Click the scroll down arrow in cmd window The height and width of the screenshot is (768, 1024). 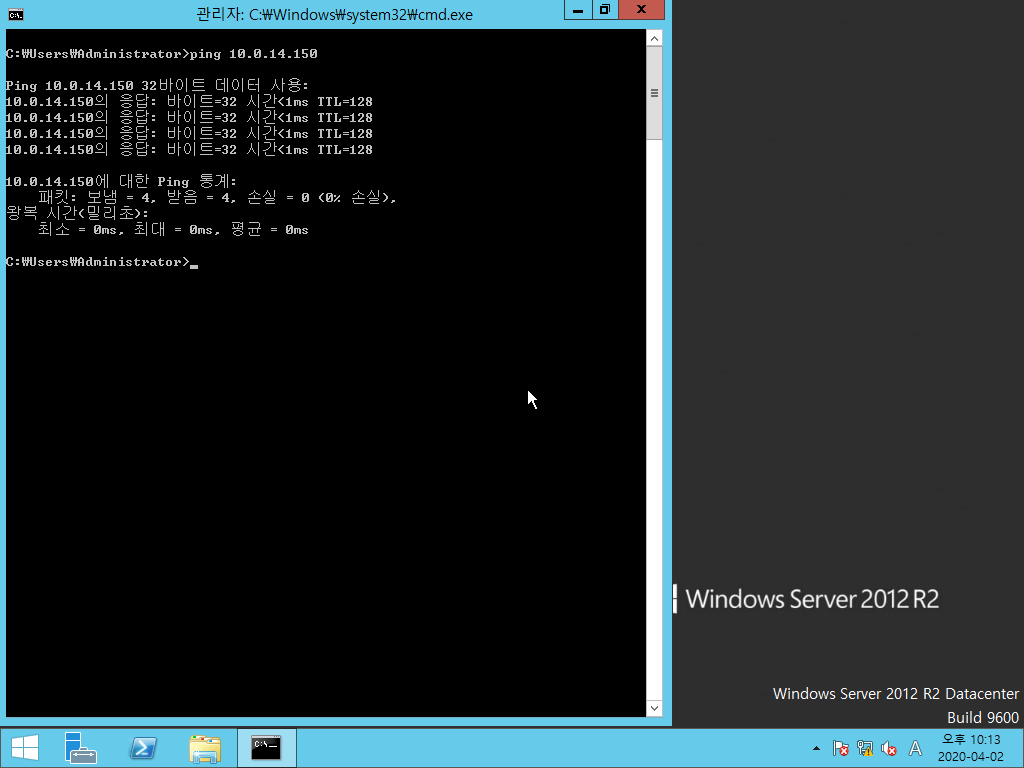pos(654,708)
